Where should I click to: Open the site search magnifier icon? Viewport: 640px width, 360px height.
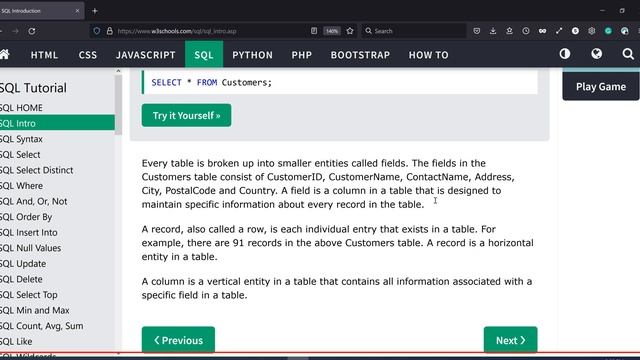point(628,54)
